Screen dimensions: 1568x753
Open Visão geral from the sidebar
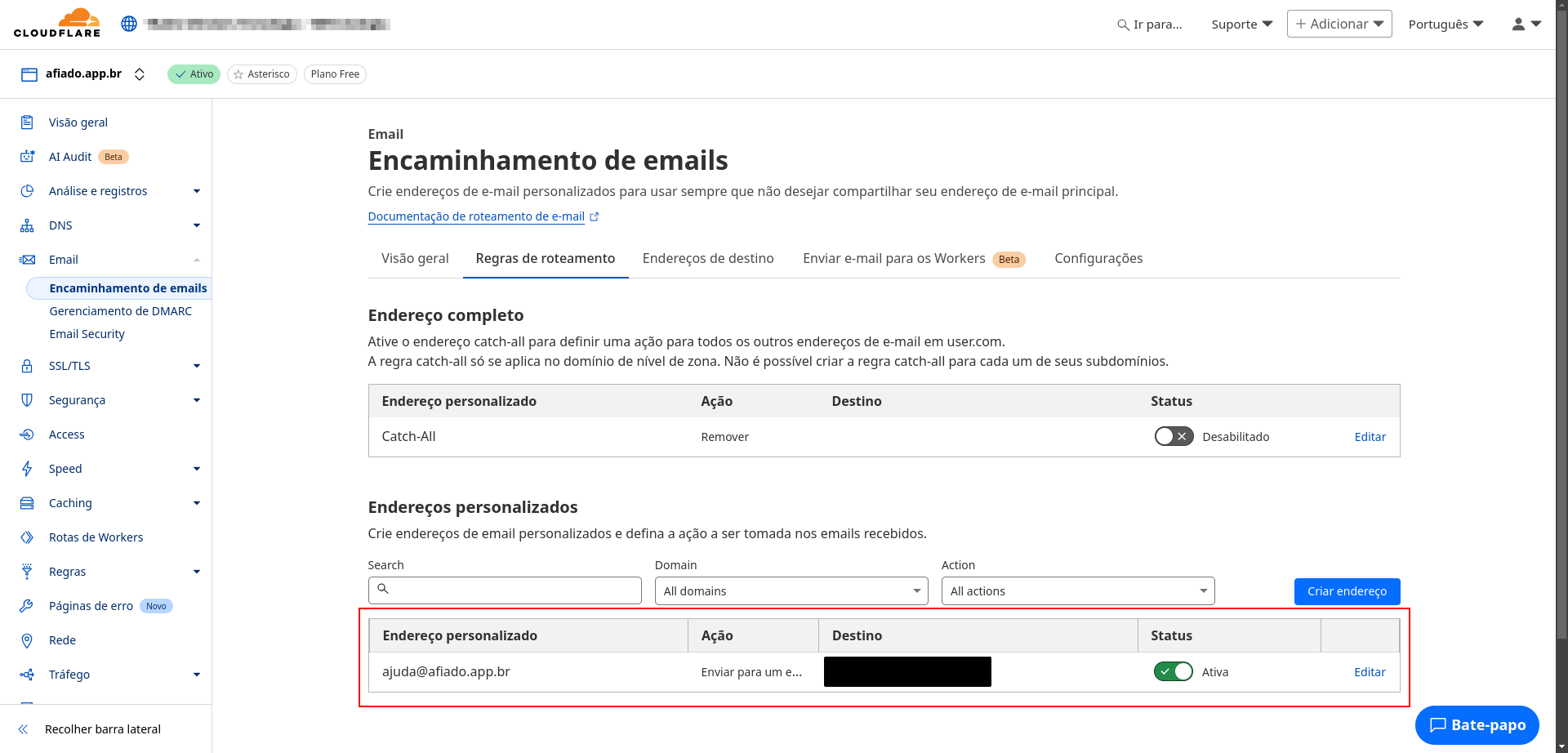[78, 123]
